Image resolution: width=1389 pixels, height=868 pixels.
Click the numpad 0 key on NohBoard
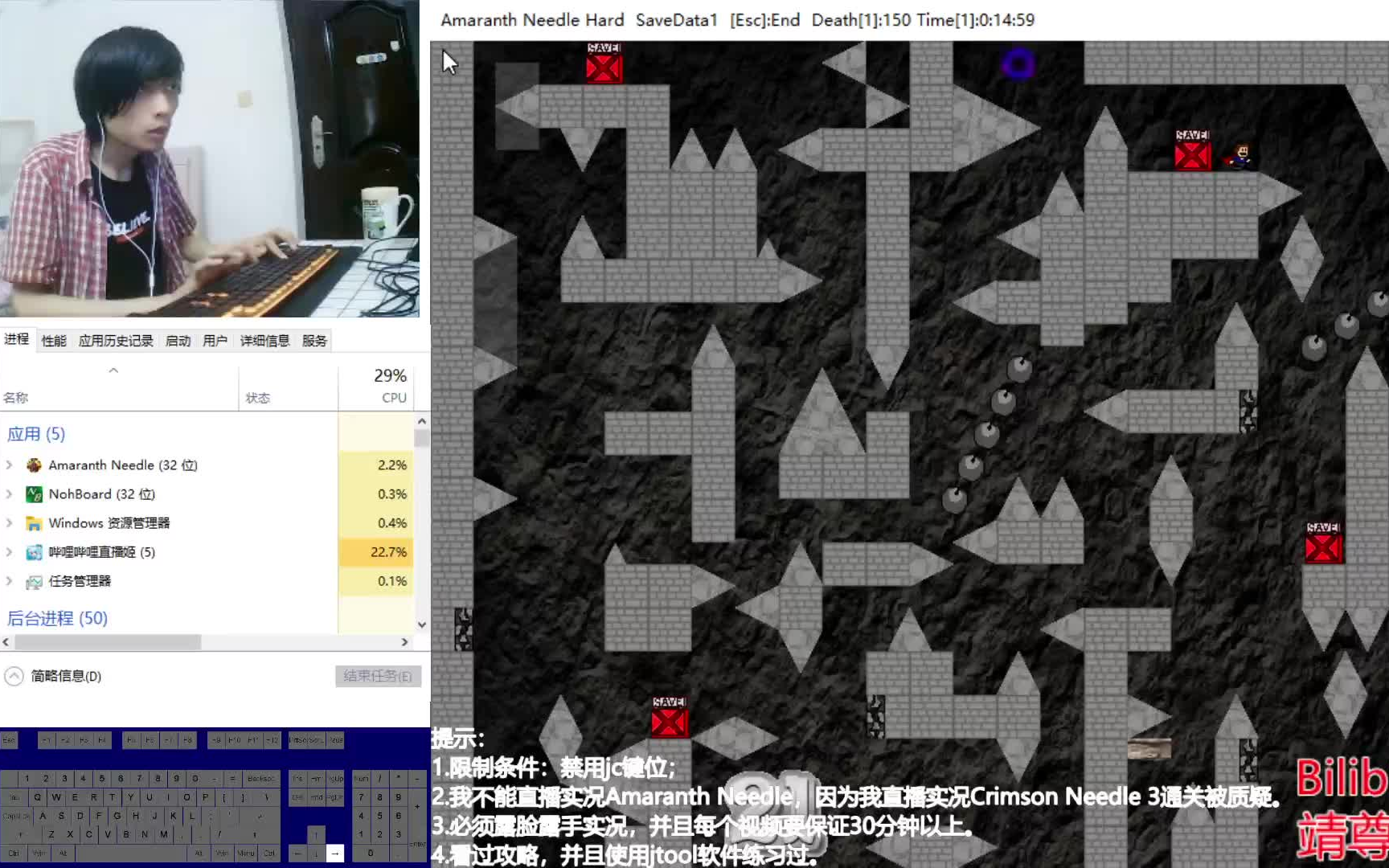tap(371, 854)
